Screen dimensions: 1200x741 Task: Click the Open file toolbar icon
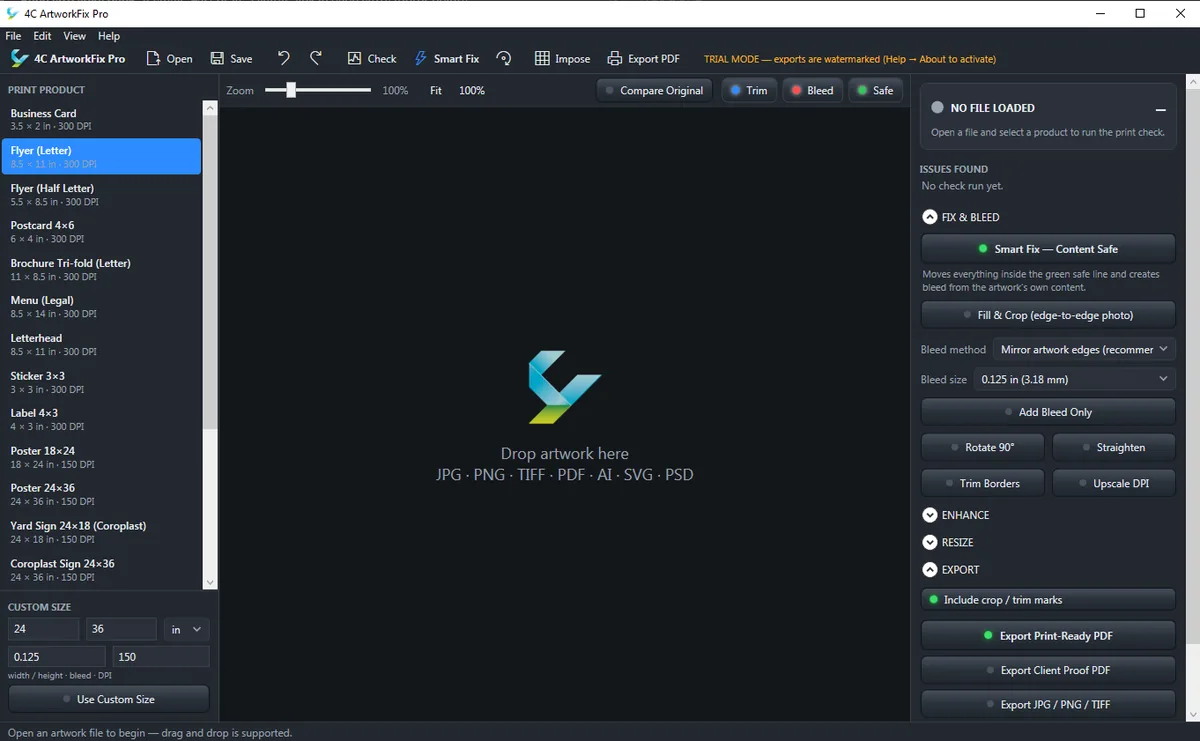pos(153,59)
